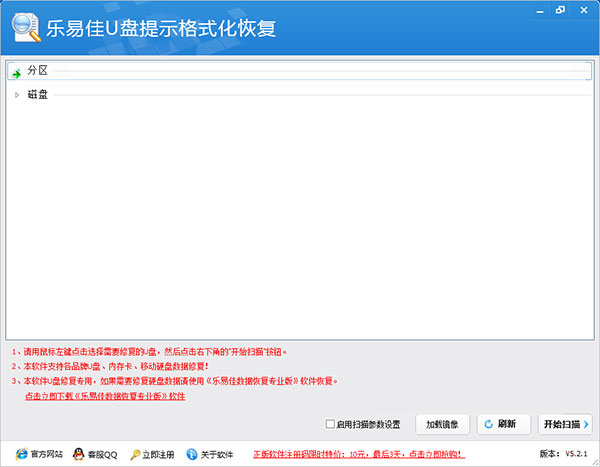The width and height of the screenshot is (600, 467).
Task: Open download link 点击立即下载《乐易佳数据恢复专业版》软件
Action: point(105,396)
